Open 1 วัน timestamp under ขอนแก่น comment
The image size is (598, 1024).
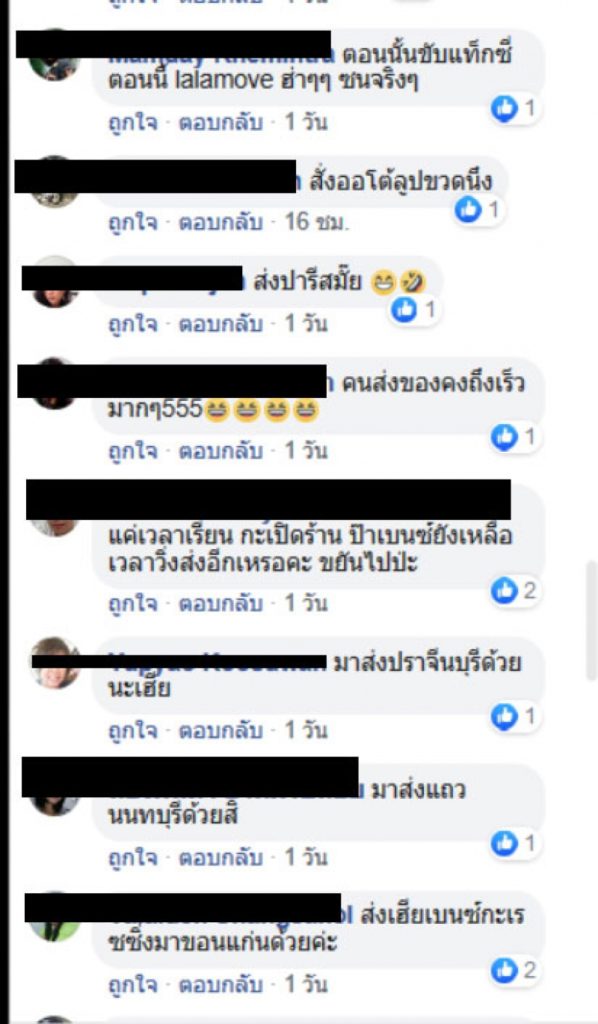pos(306,984)
